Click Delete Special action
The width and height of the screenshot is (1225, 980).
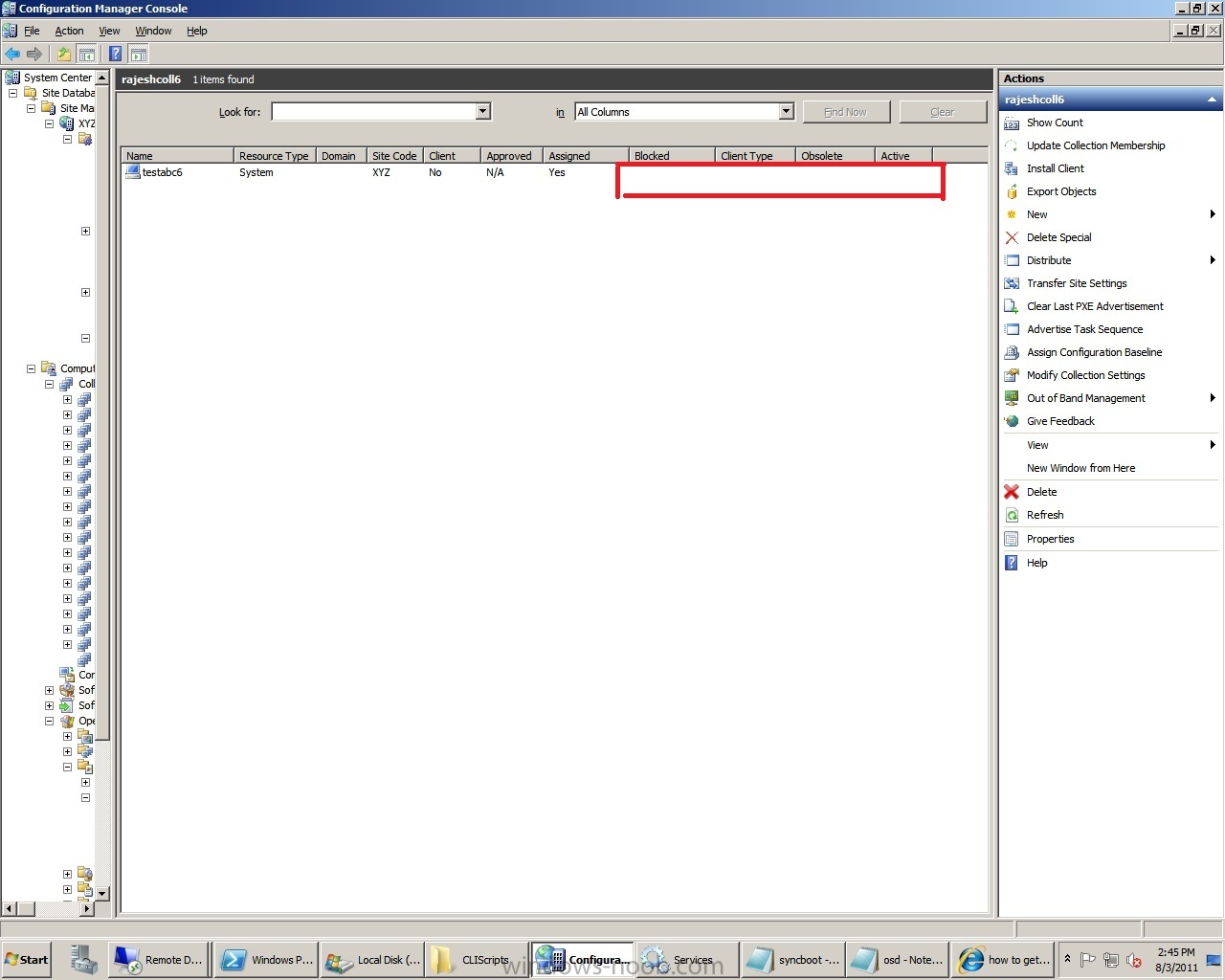(1058, 237)
